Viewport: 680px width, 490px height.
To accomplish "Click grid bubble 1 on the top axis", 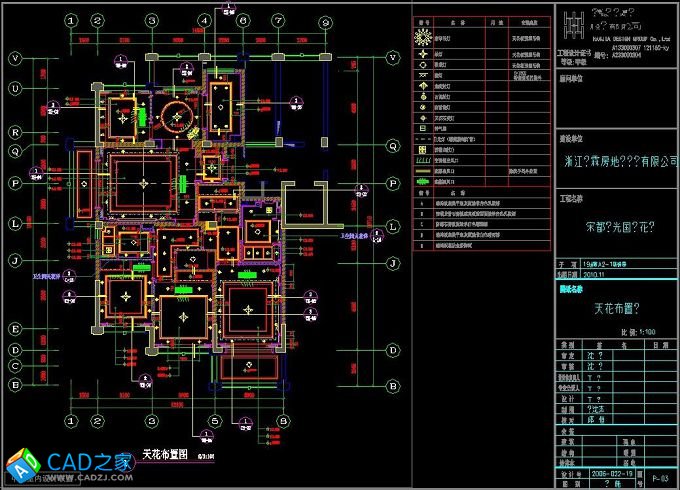I will (x=71, y=19).
